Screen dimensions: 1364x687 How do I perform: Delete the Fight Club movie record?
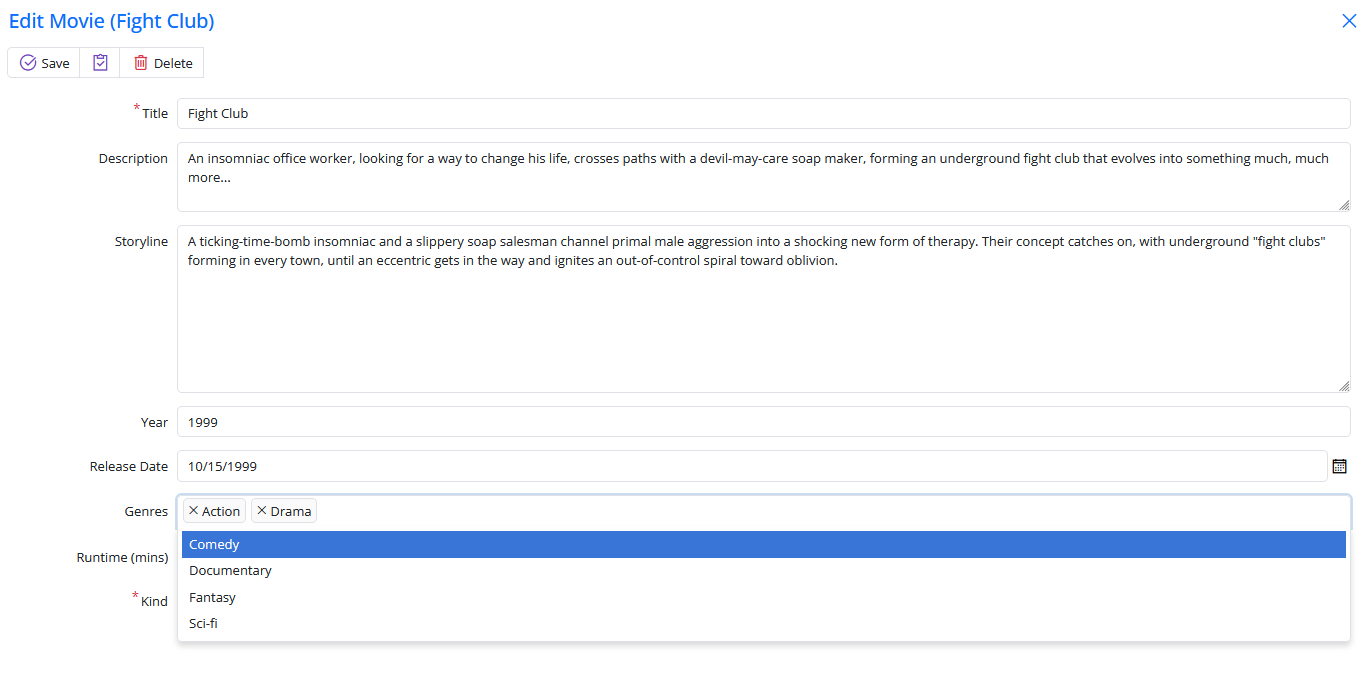point(162,63)
